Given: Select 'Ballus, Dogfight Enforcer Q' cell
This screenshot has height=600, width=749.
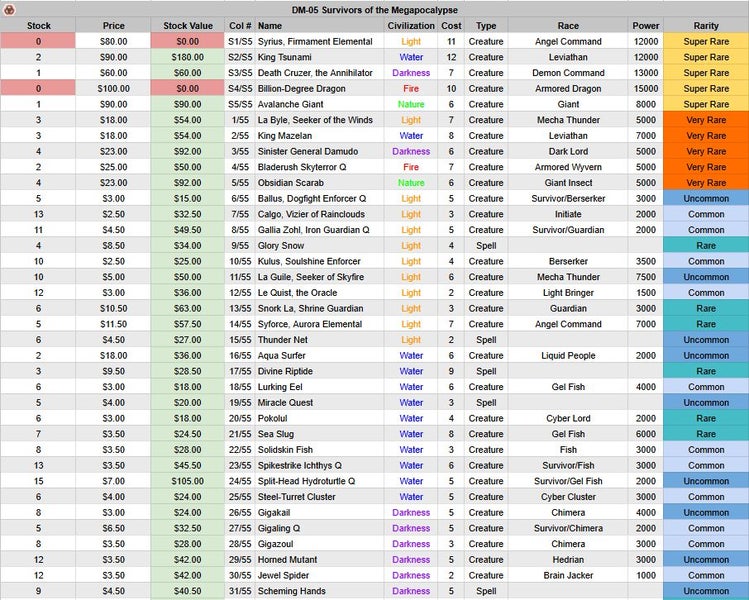Looking at the screenshot, I should click(x=320, y=199).
